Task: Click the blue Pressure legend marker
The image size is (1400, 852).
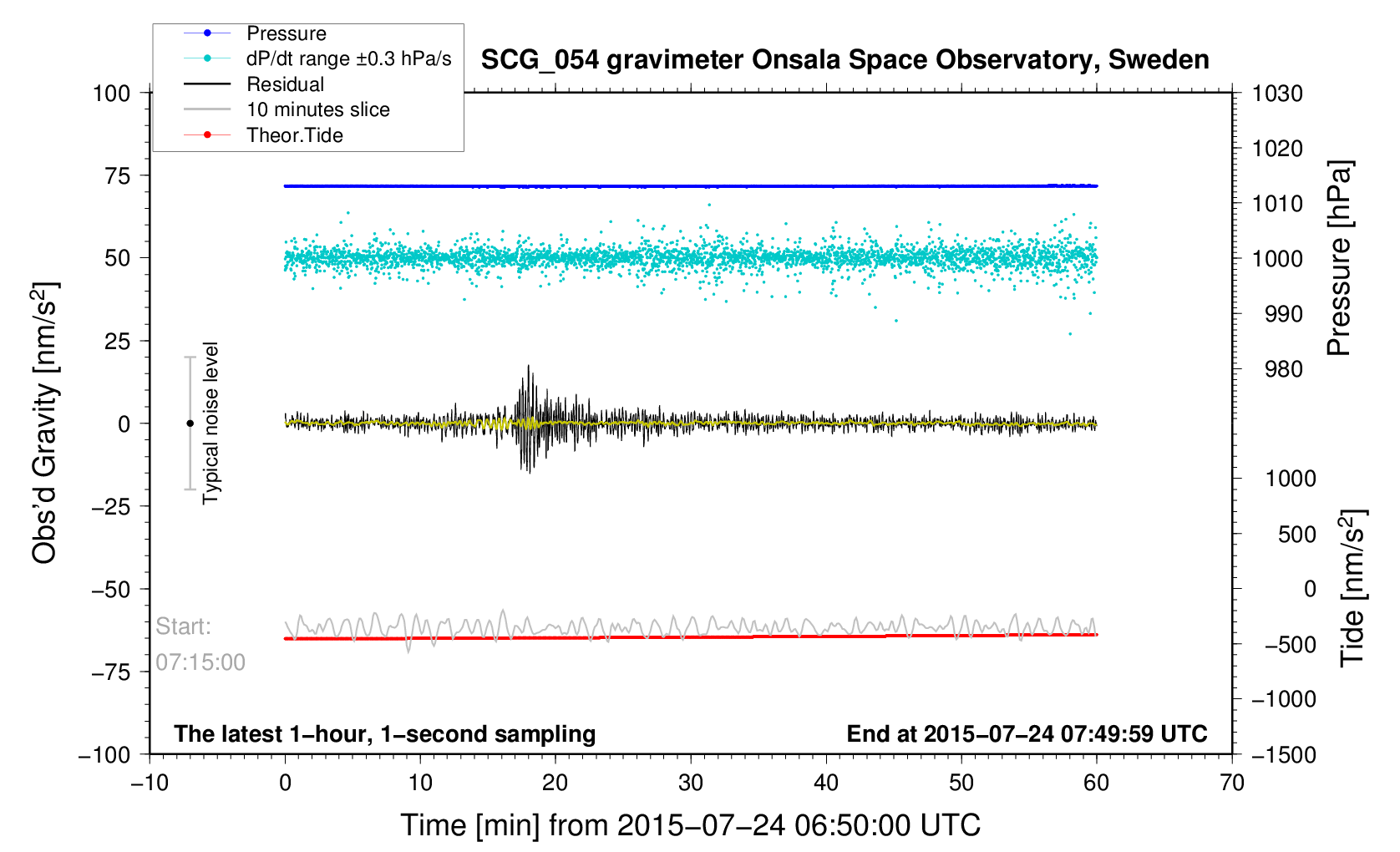Action: [207, 33]
